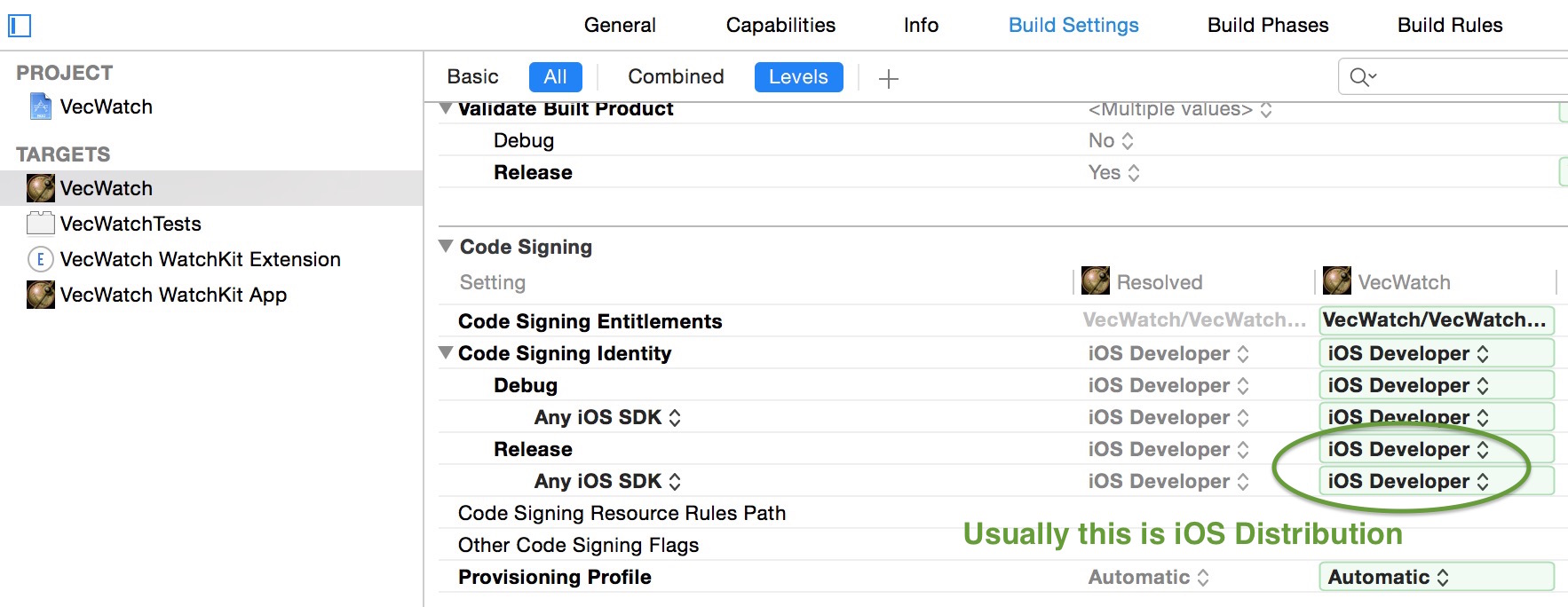Screen dimensions: 1568x607
Task: Select Code Signing Resource Rules Path row
Action: (x=622, y=513)
